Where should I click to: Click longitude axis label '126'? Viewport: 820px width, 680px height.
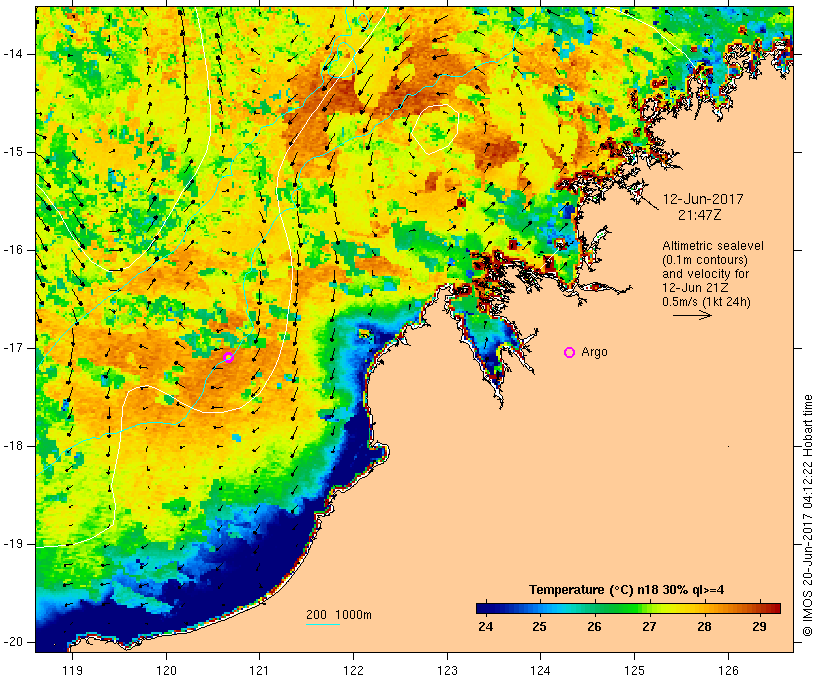(728, 670)
